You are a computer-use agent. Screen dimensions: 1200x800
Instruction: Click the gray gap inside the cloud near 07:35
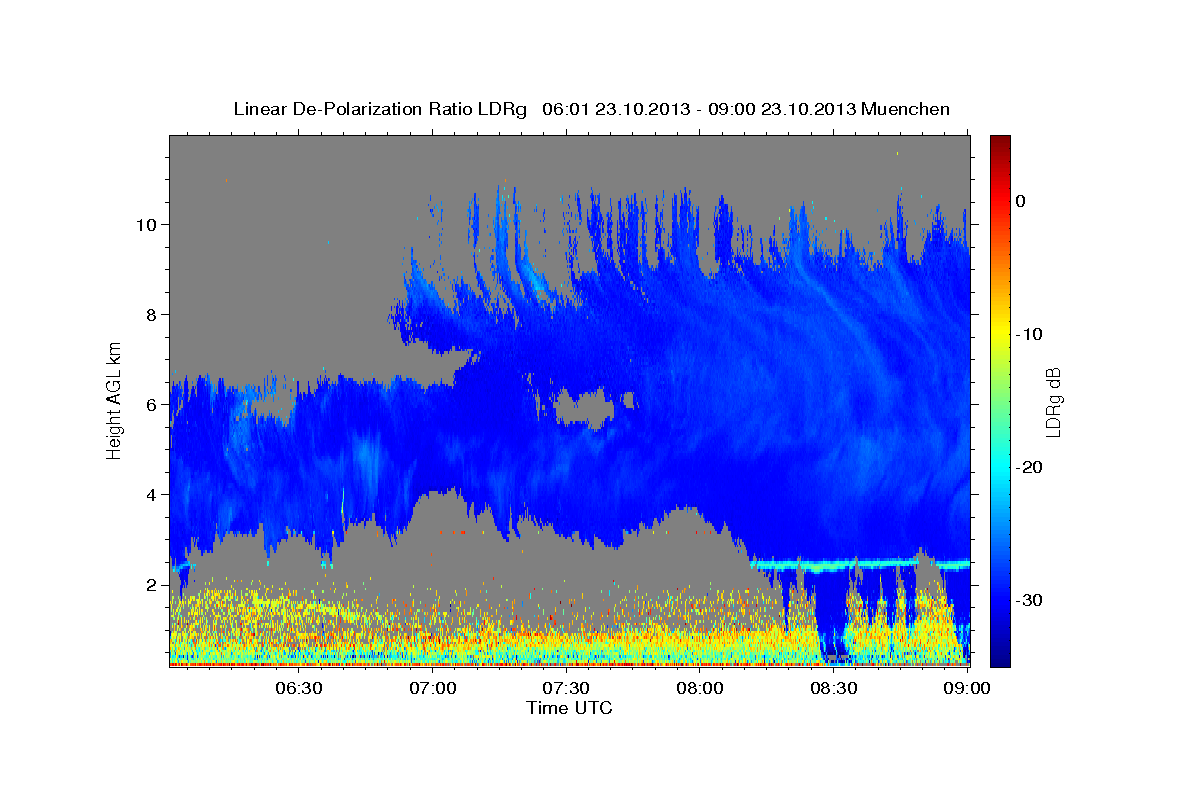click(x=585, y=408)
